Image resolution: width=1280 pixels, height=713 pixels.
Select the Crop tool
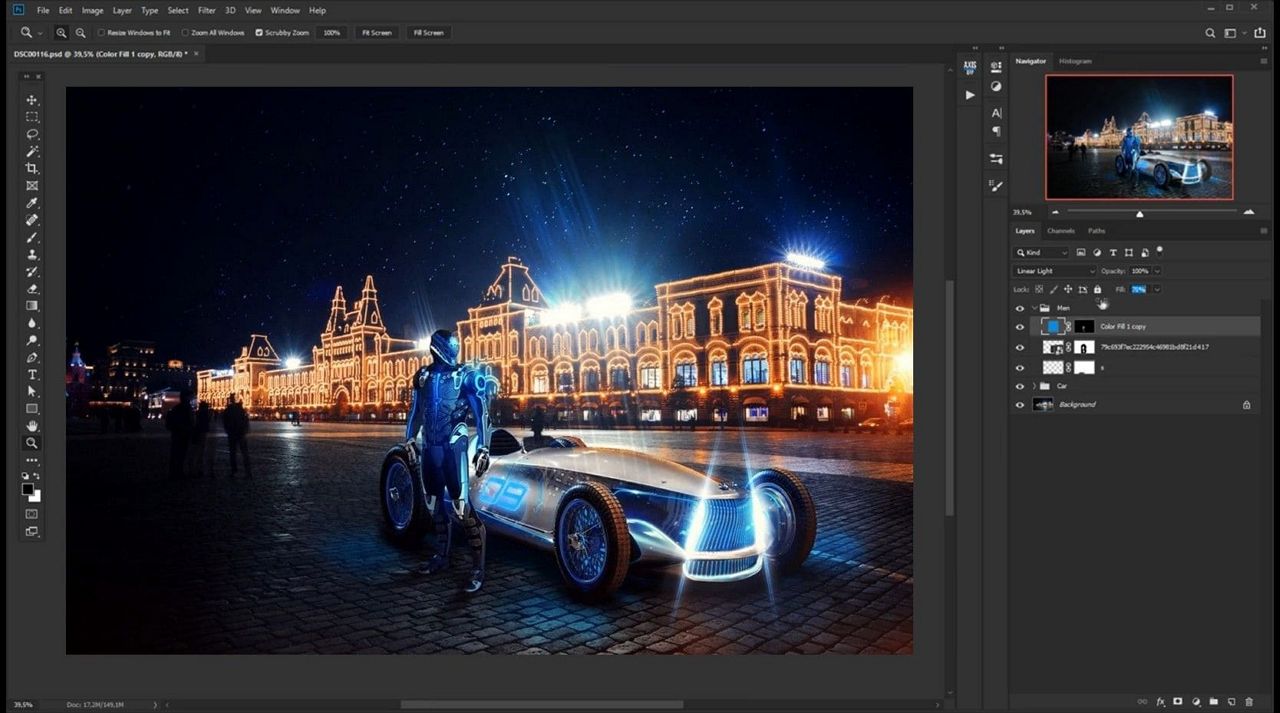(x=32, y=168)
